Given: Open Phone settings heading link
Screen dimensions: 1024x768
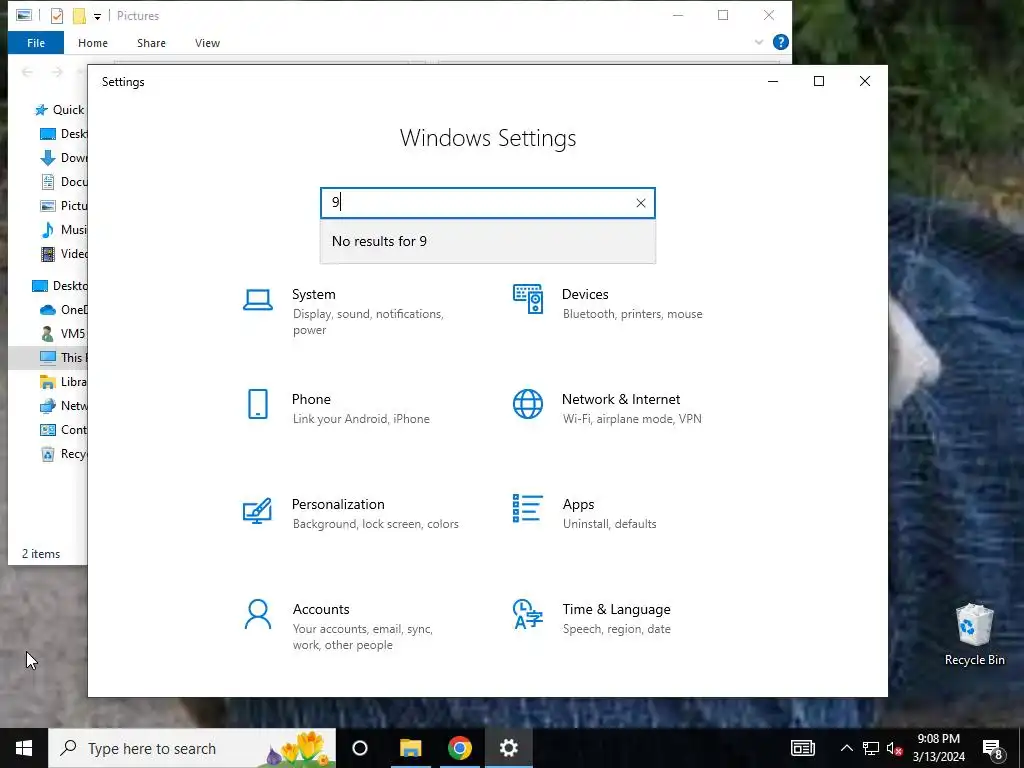Looking at the screenshot, I should click(x=311, y=399).
